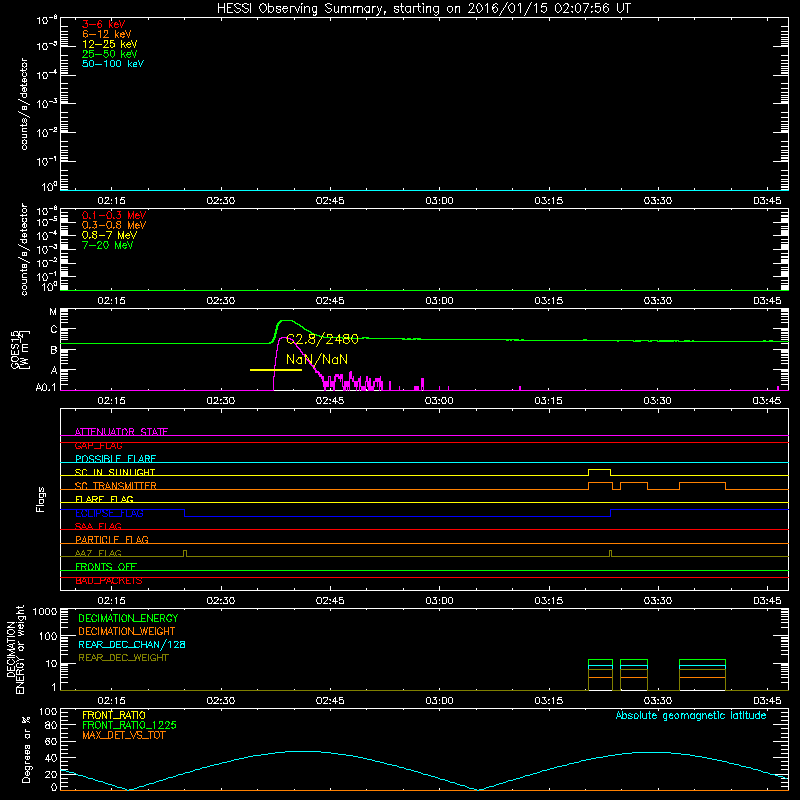Select the ATTENUATOR_STATE flag label
The height and width of the screenshot is (800, 800).
[x=121, y=432]
